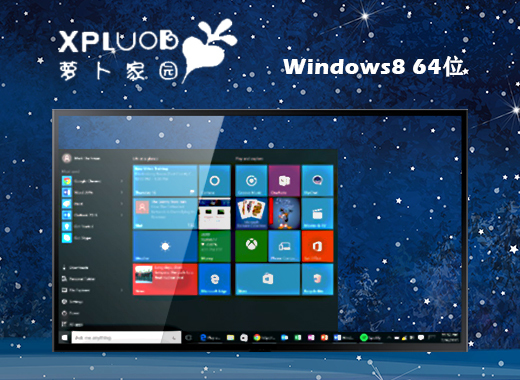The image size is (520, 380).
Task: Expand the Google Chrome jump list arrow
Action: coord(122,181)
